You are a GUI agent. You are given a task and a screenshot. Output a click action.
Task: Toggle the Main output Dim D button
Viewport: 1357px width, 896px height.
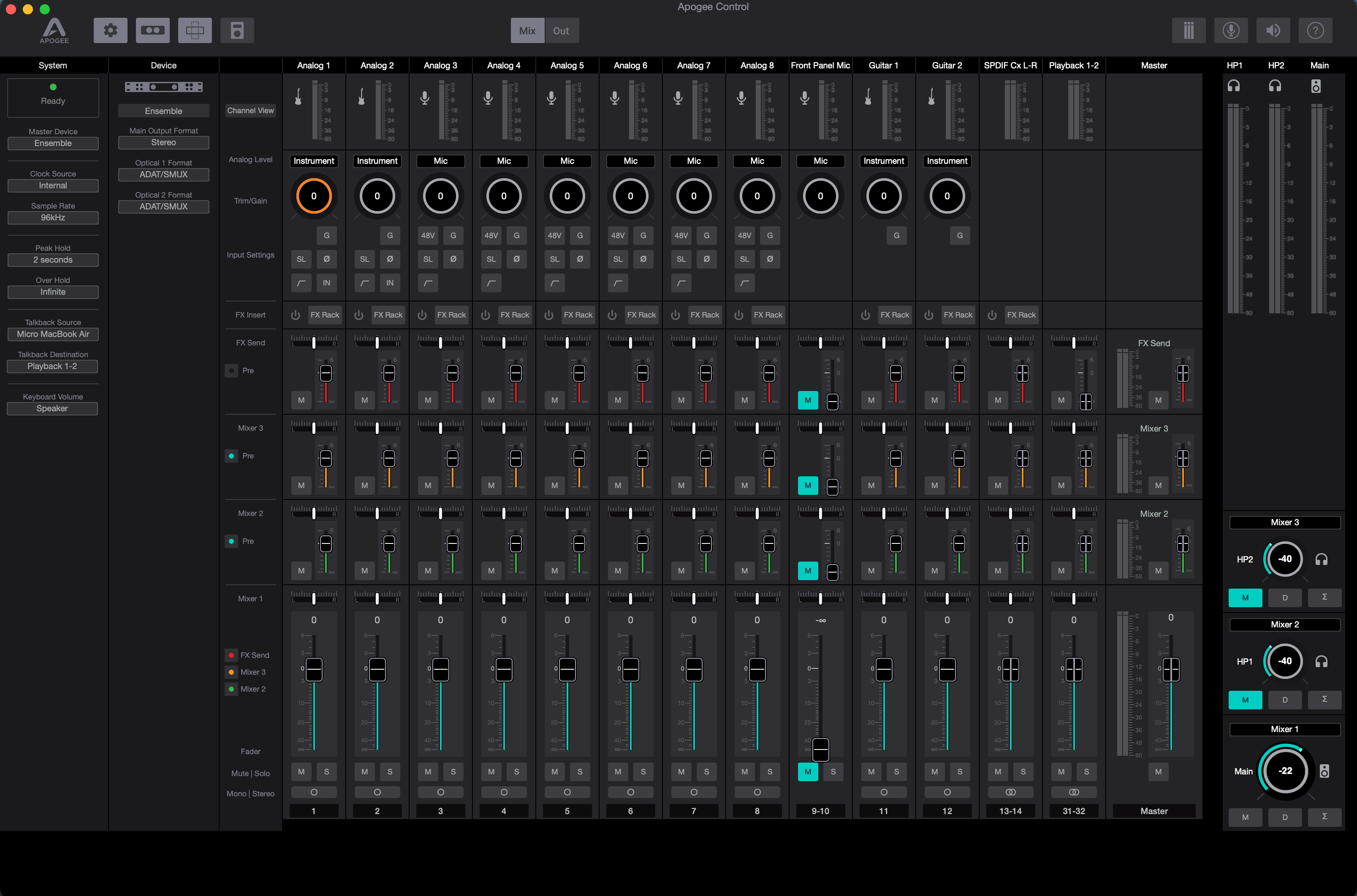tap(1285, 817)
